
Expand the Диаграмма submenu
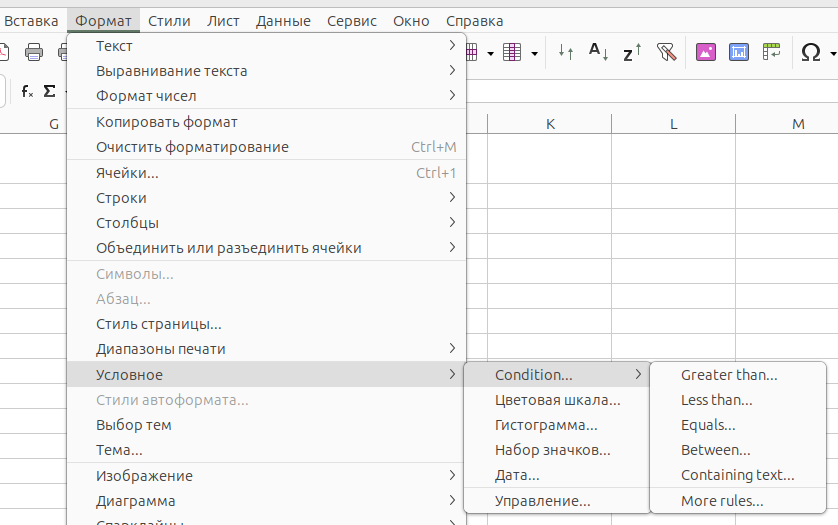pyautogui.click(x=267, y=501)
